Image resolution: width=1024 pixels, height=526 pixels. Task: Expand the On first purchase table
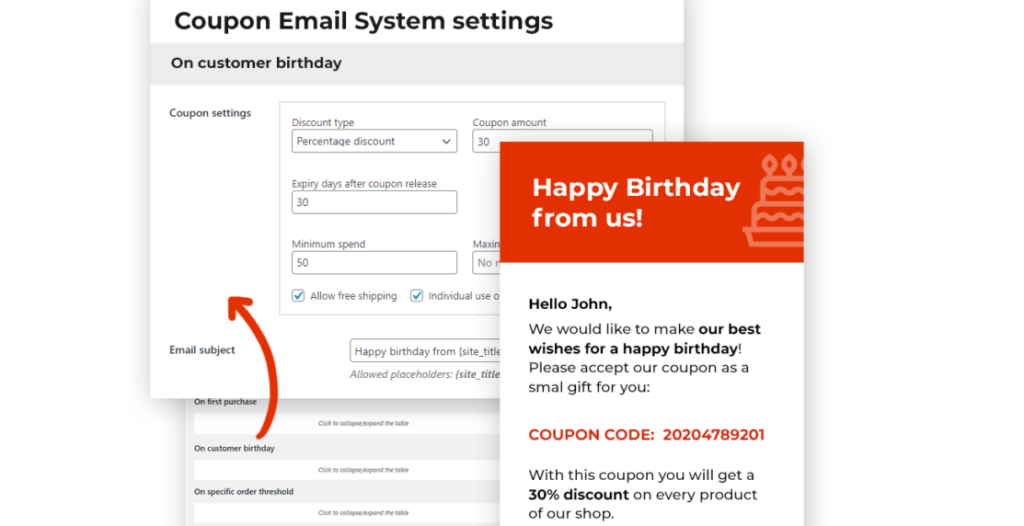click(362, 423)
